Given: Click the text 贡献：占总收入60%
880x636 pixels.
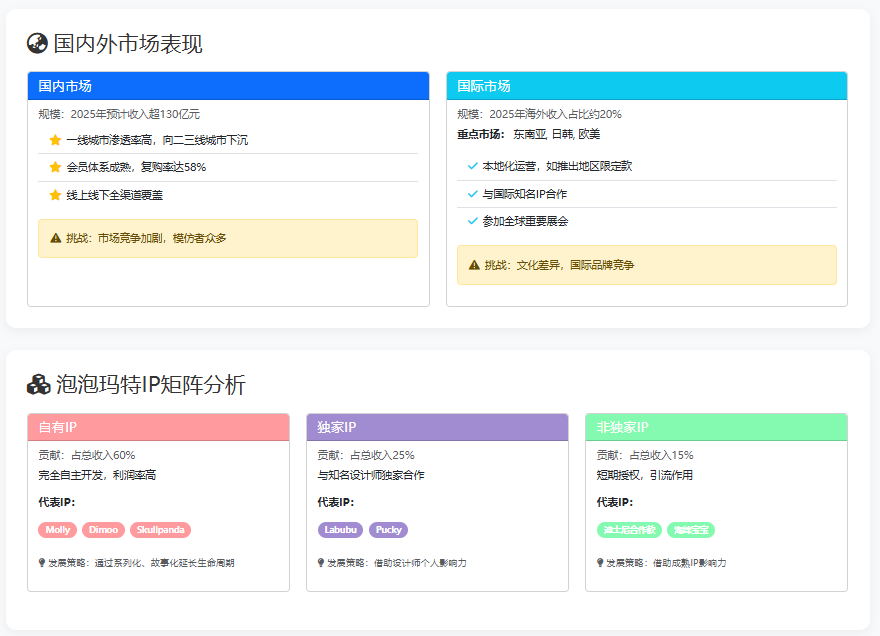Looking at the screenshot, I should point(86,455).
